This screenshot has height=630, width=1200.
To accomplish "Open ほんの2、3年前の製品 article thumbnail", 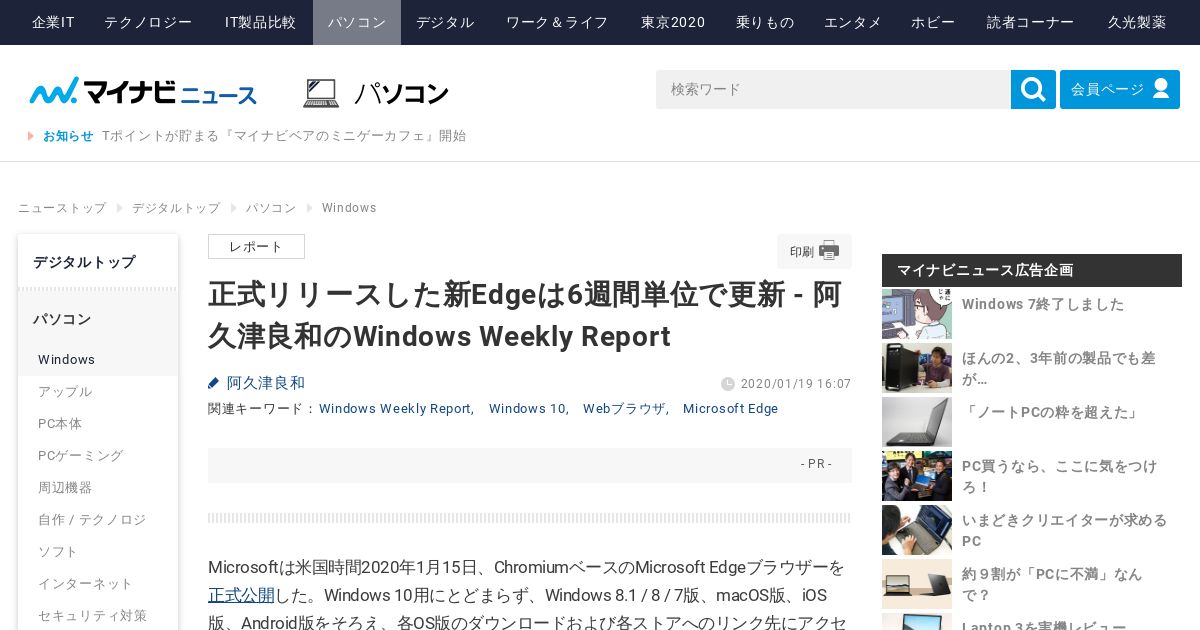I will pos(917,368).
